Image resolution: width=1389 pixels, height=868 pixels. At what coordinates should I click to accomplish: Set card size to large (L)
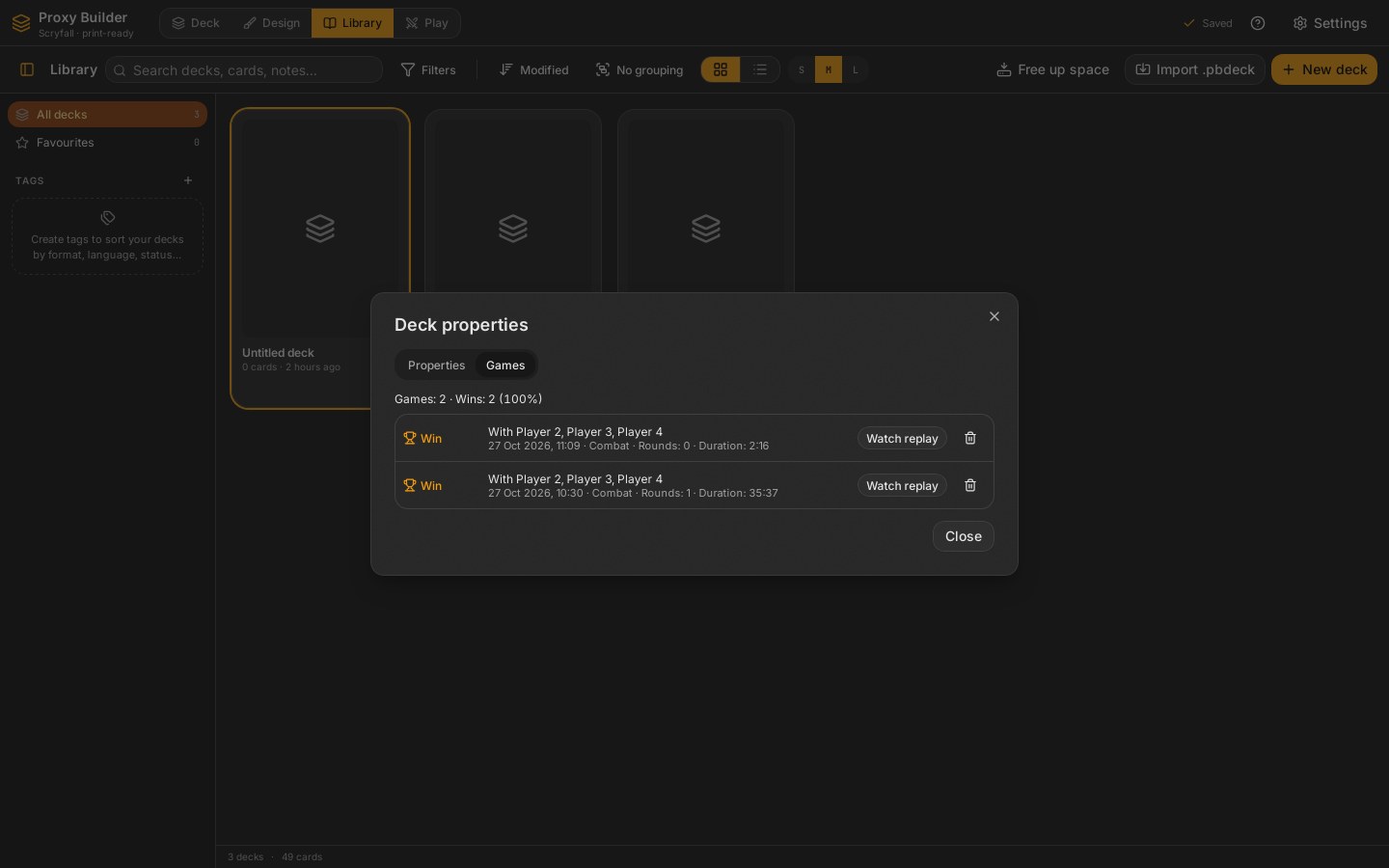(x=856, y=69)
